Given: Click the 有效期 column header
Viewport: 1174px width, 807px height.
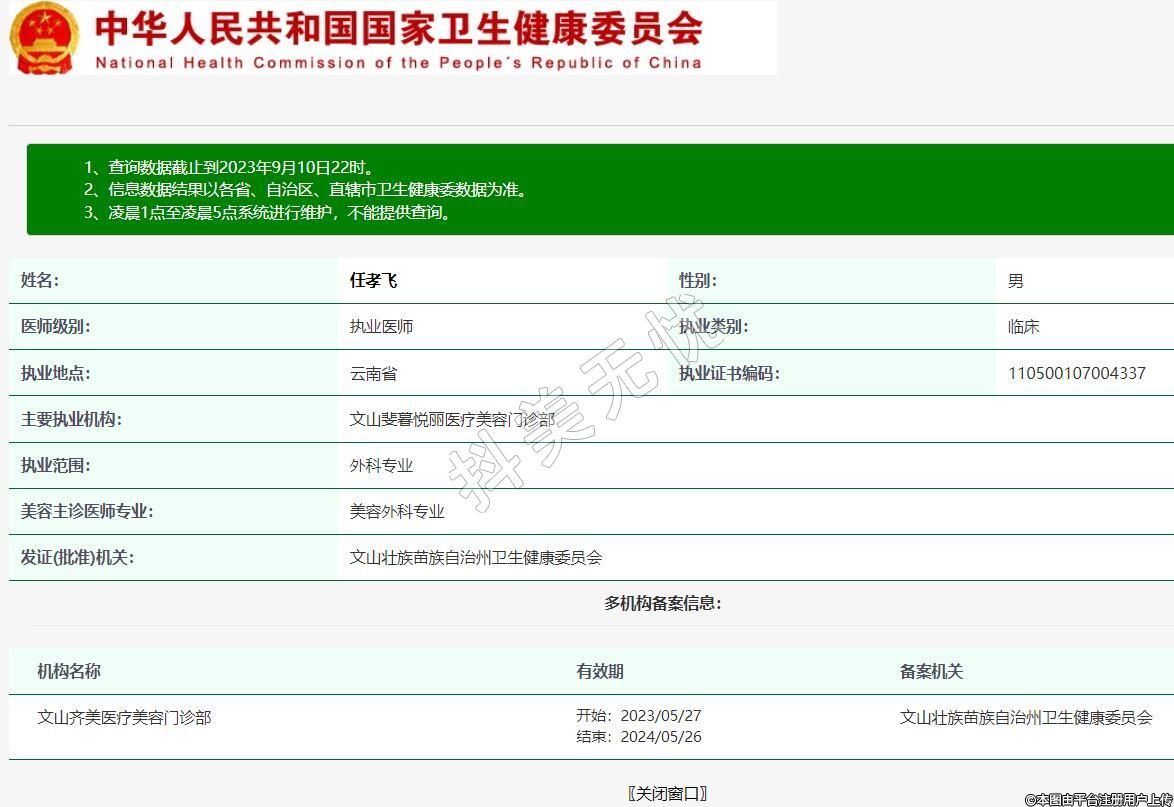Looking at the screenshot, I should point(600,671).
